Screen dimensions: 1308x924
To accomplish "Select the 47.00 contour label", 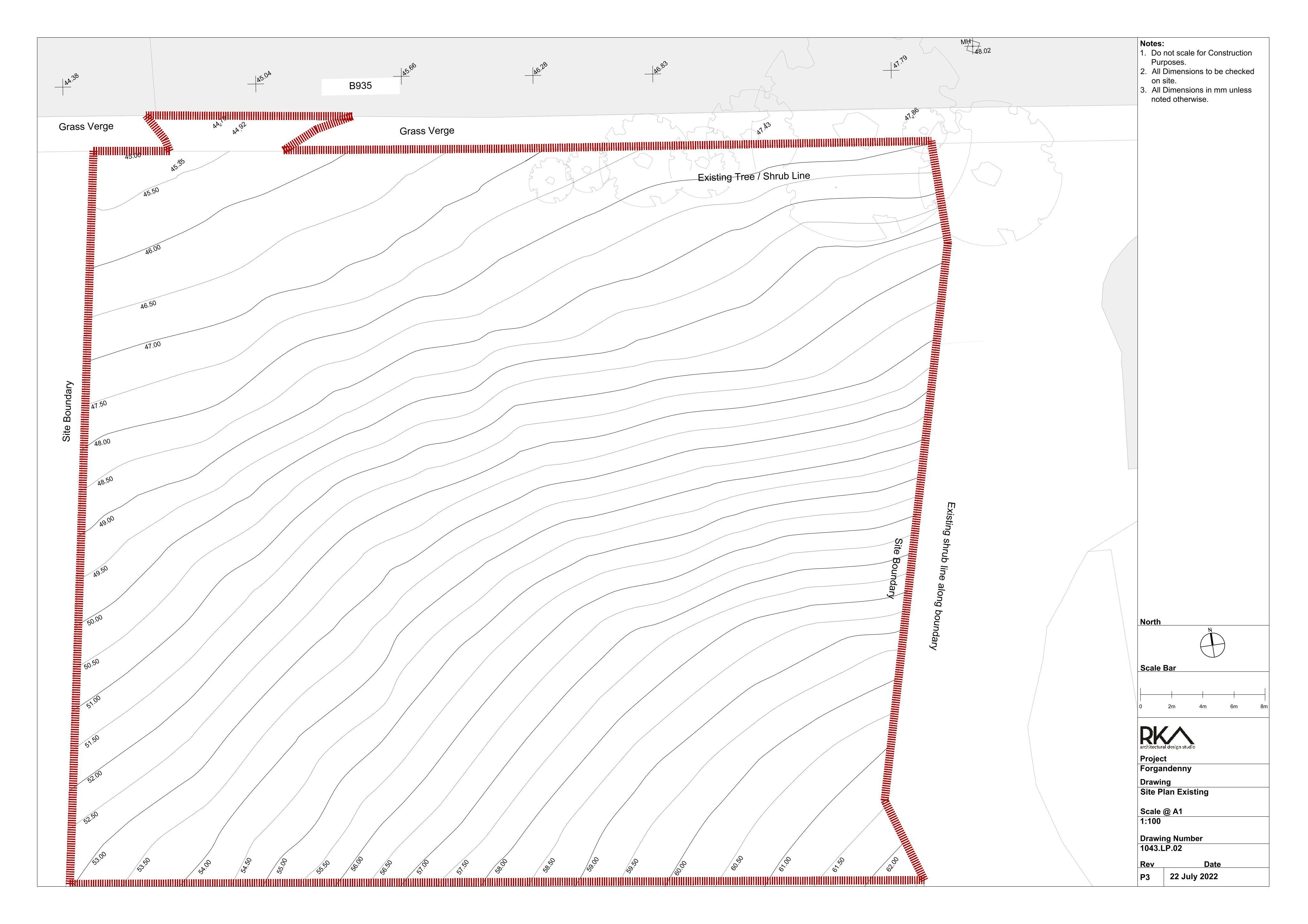I will point(153,345).
